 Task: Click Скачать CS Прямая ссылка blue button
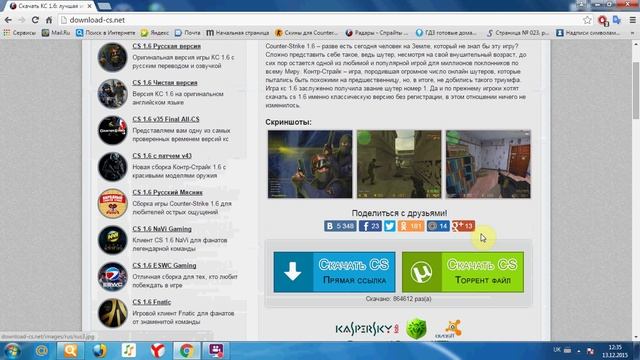click(334, 272)
